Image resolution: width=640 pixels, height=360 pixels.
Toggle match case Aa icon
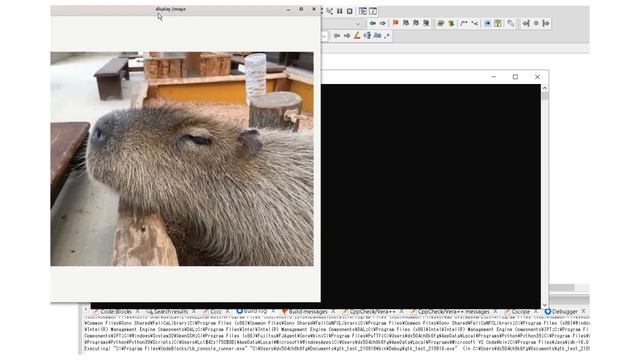coord(378,36)
